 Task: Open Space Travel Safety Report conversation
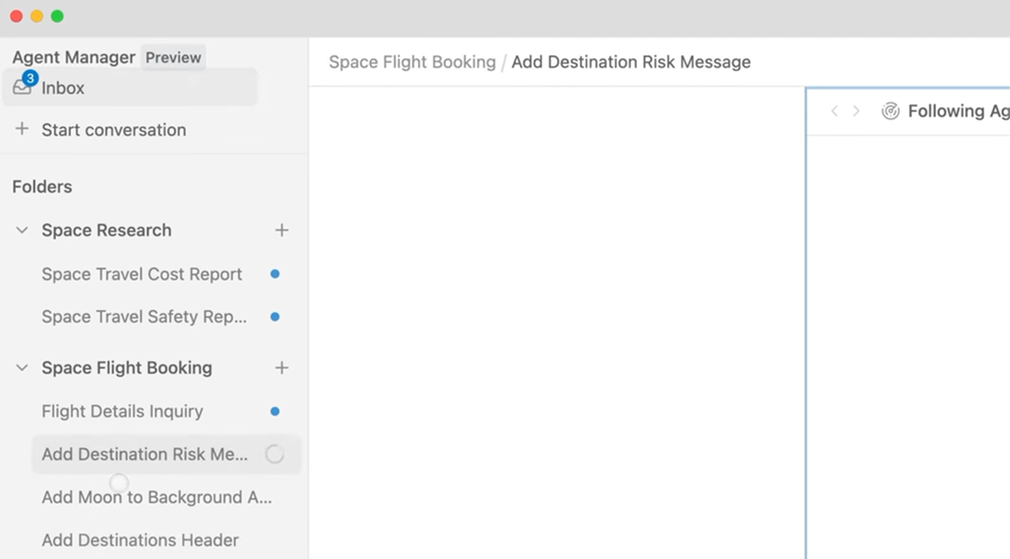point(144,317)
